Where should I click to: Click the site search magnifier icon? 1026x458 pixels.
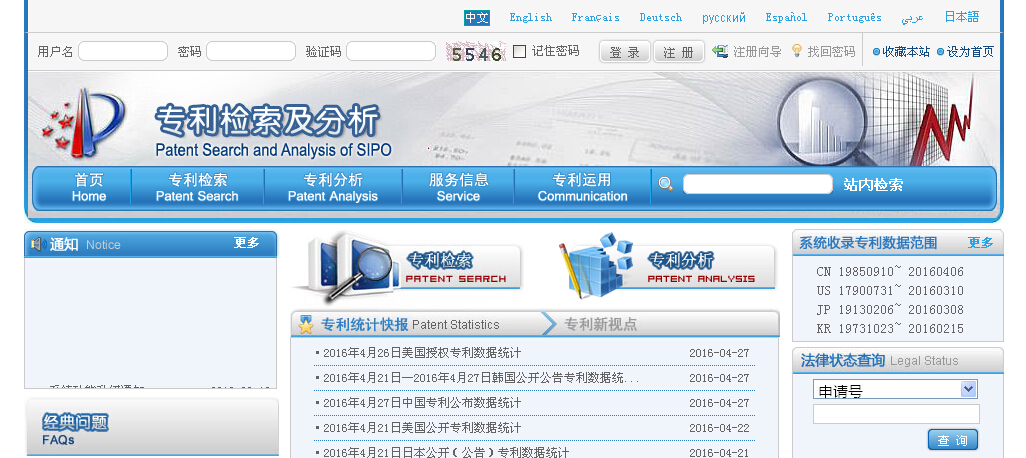665,184
